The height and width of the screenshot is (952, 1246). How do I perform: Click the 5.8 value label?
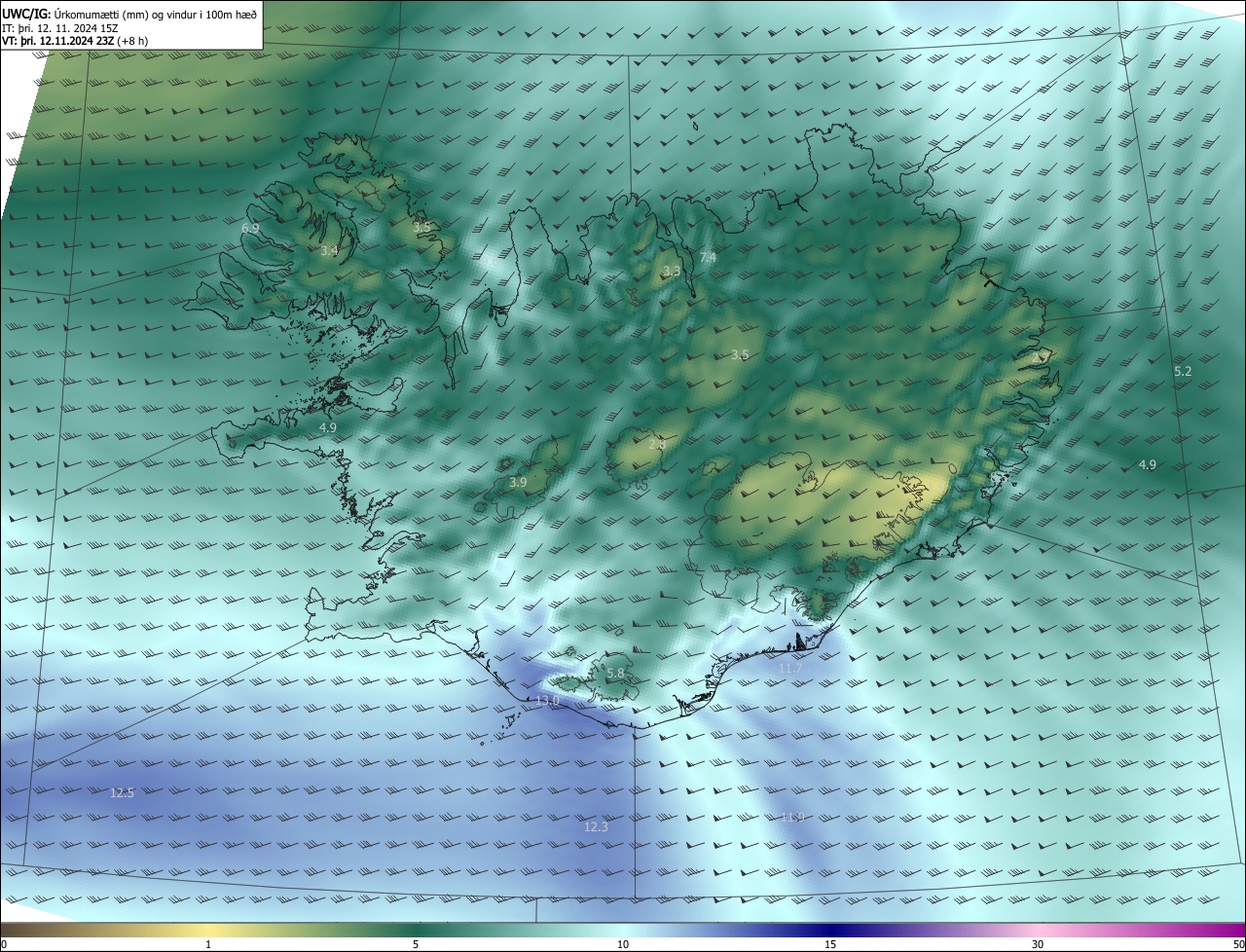coord(615,674)
